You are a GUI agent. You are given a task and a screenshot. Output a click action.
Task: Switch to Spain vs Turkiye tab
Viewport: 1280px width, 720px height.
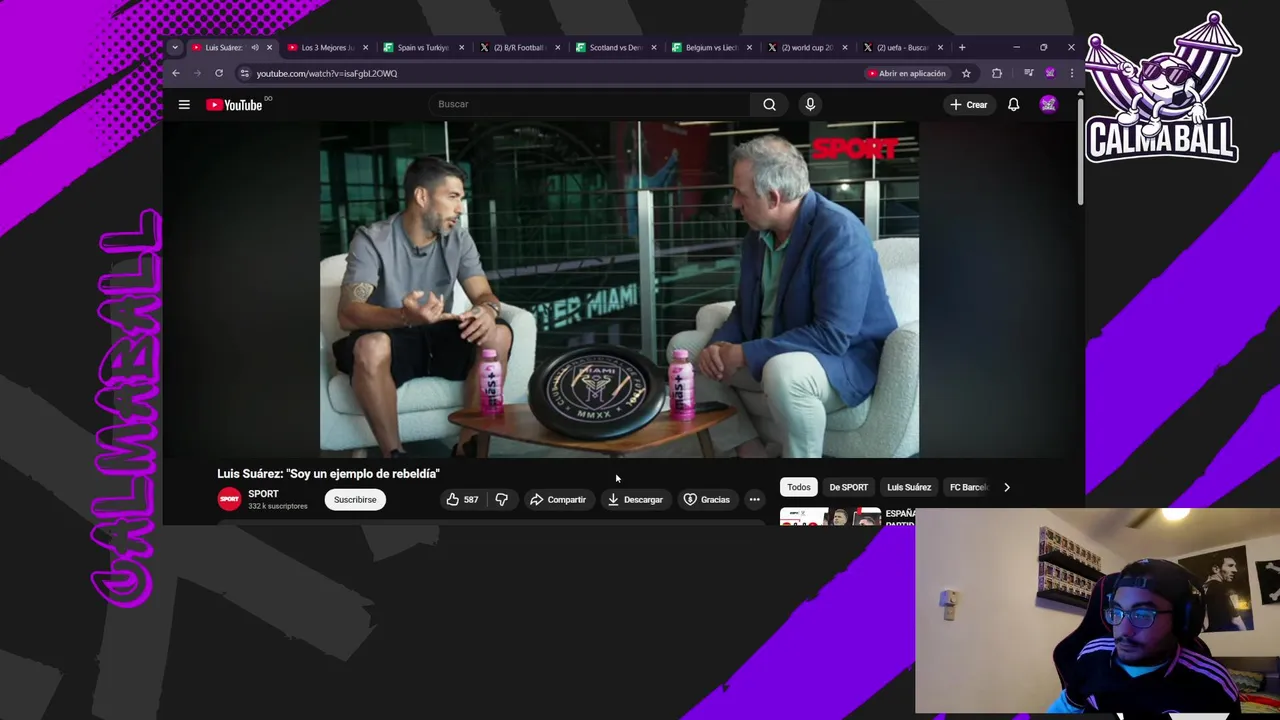point(423,47)
